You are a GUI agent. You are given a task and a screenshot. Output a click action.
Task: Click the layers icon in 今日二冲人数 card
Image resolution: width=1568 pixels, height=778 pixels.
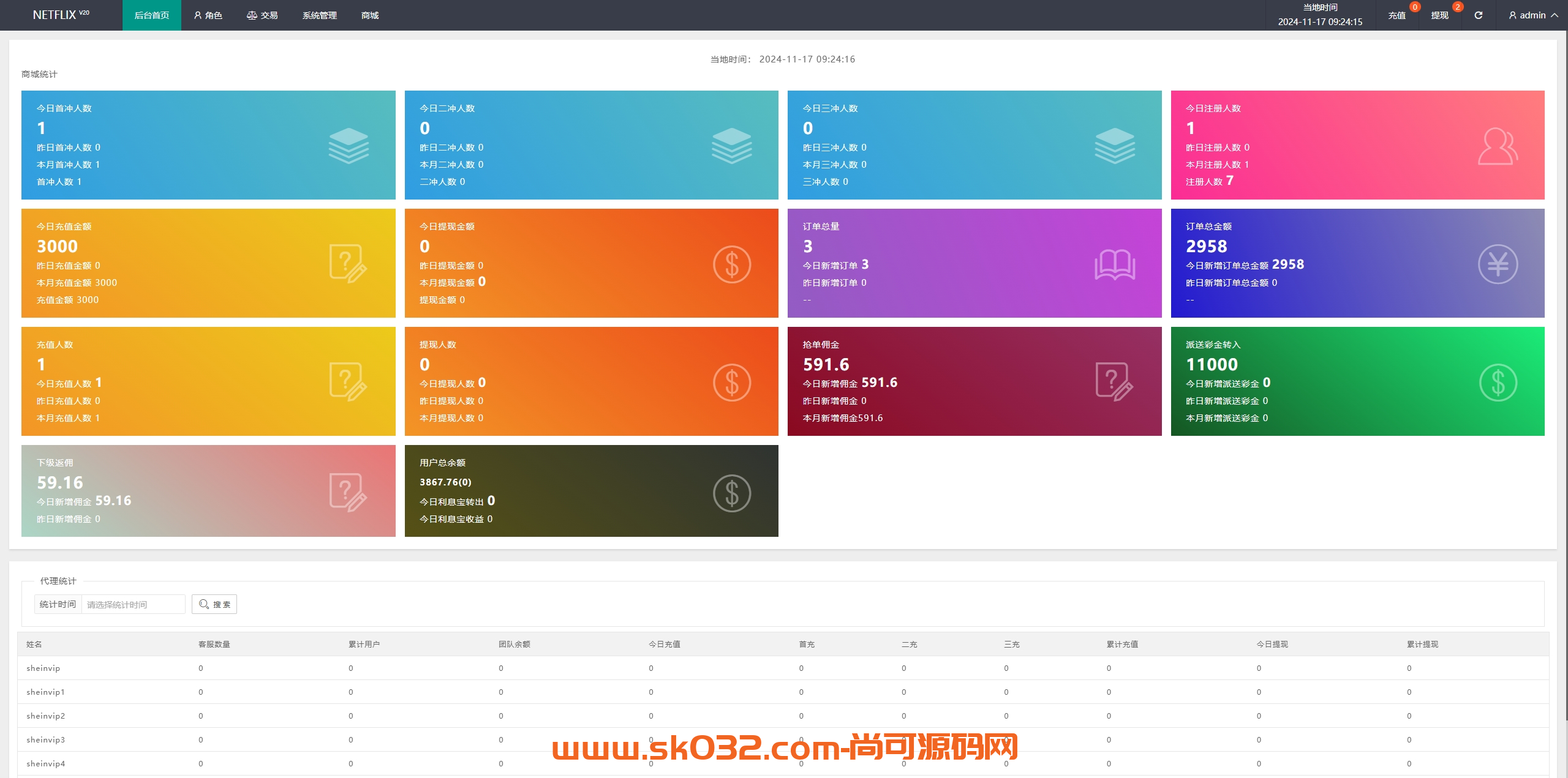(x=731, y=146)
